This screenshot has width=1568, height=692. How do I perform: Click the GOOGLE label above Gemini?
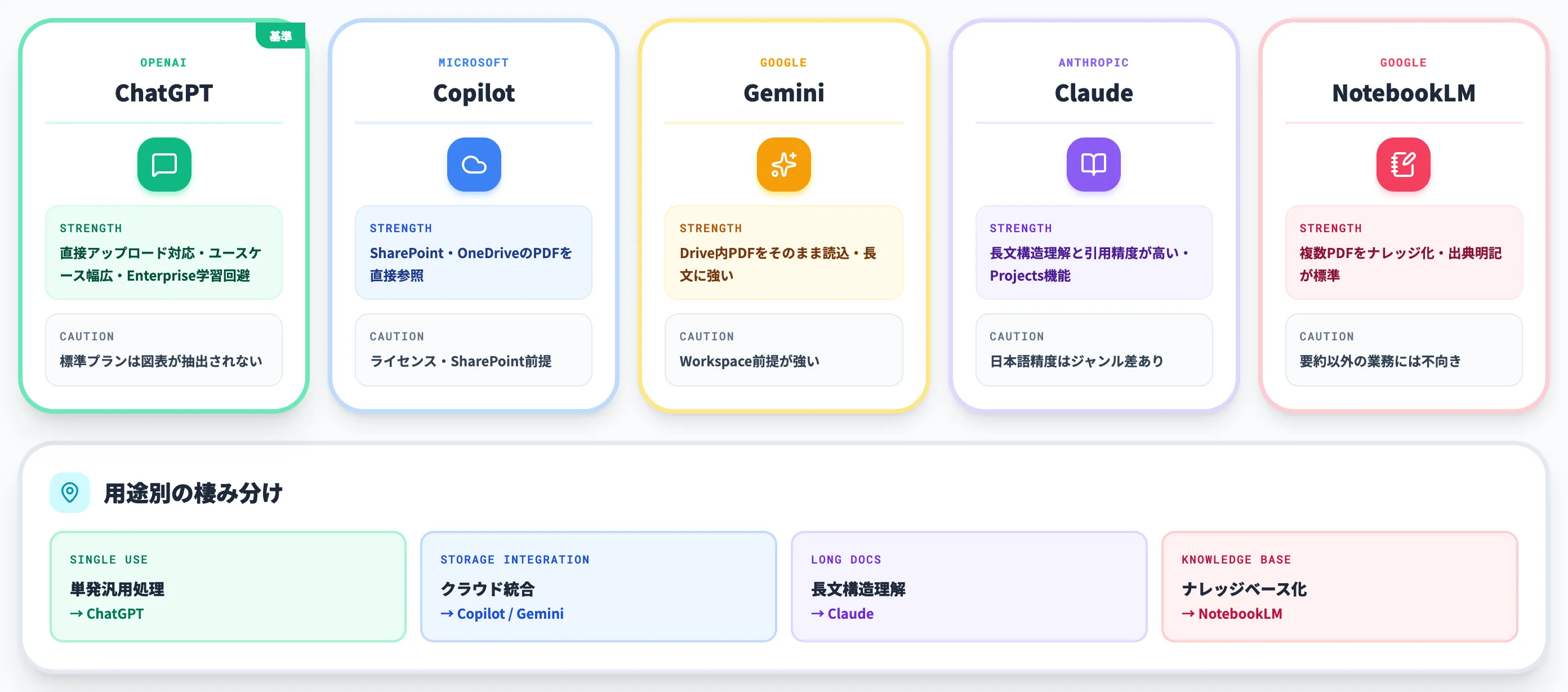tap(783, 62)
